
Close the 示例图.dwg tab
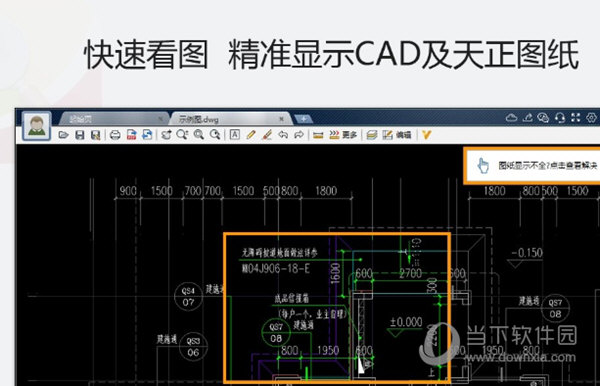(x=281, y=119)
